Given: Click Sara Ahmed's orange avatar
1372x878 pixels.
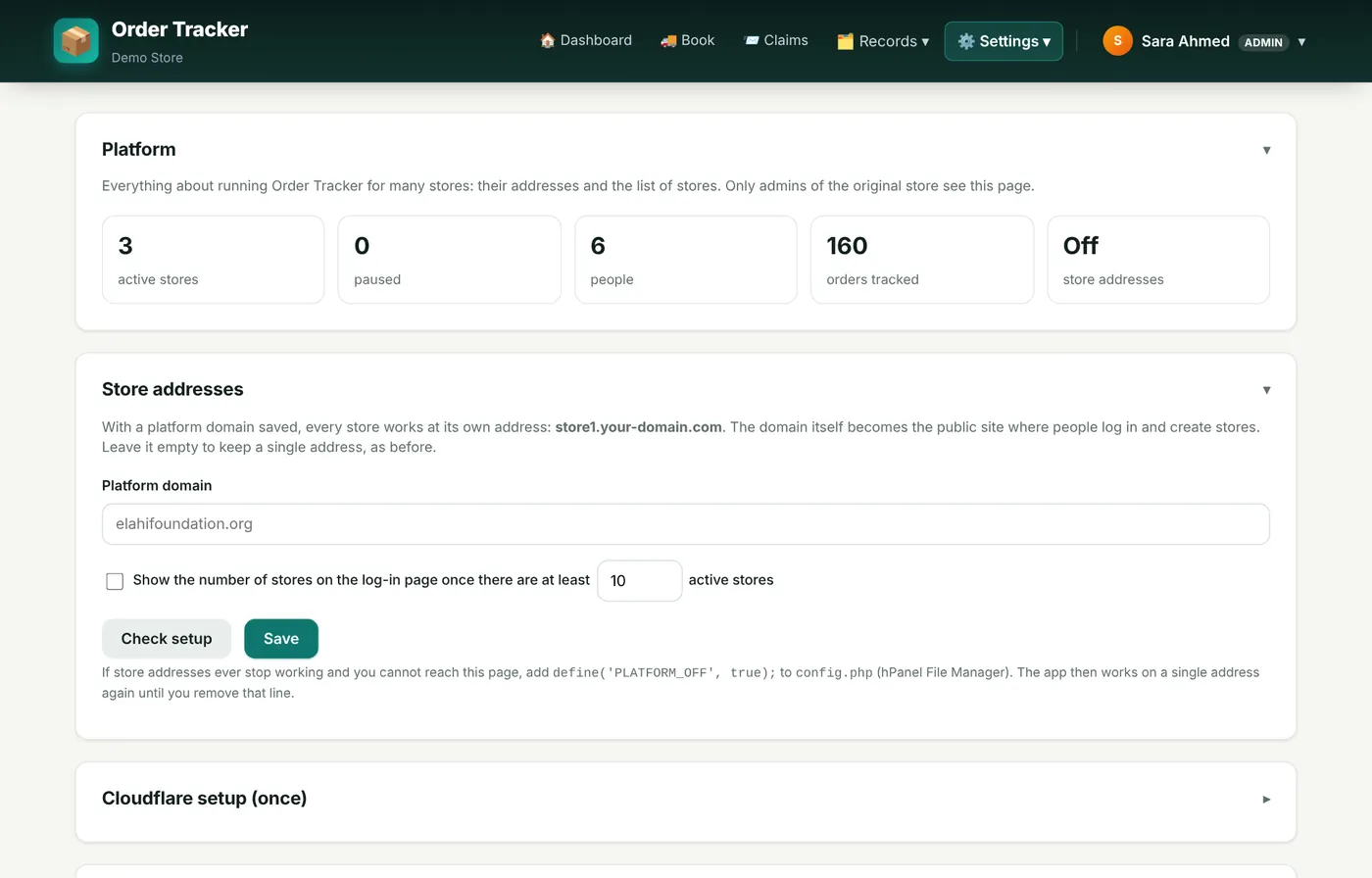Looking at the screenshot, I should pyautogui.click(x=1117, y=41).
